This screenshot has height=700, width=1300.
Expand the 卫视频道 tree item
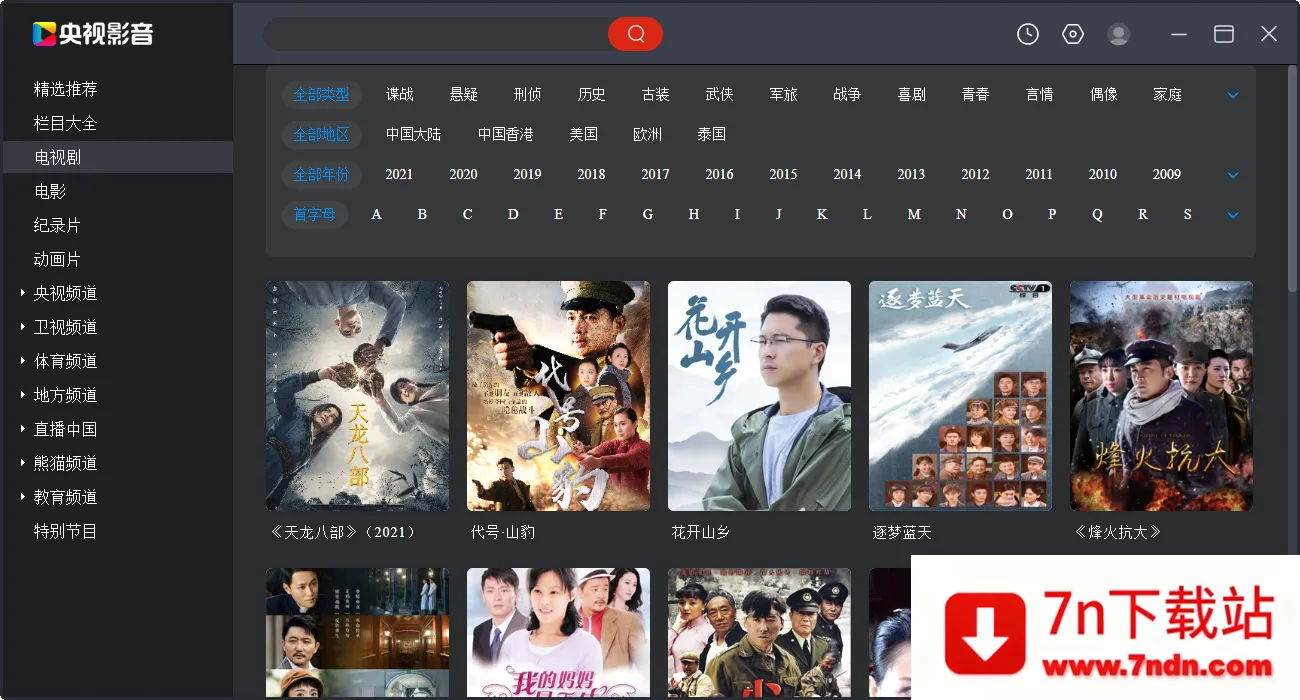tap(23, 327)
